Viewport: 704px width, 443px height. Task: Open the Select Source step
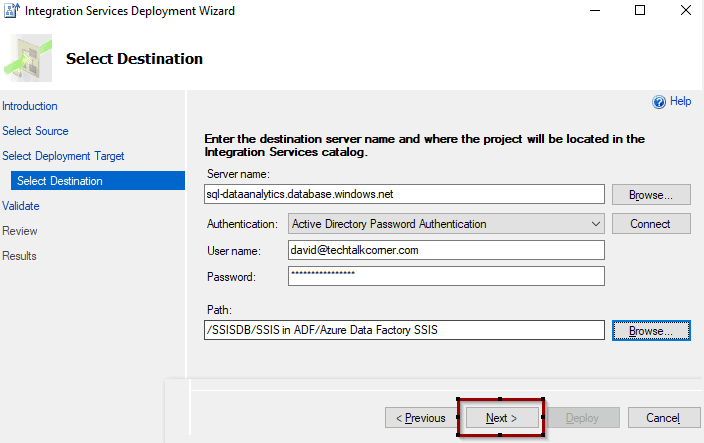pos(35,131)
